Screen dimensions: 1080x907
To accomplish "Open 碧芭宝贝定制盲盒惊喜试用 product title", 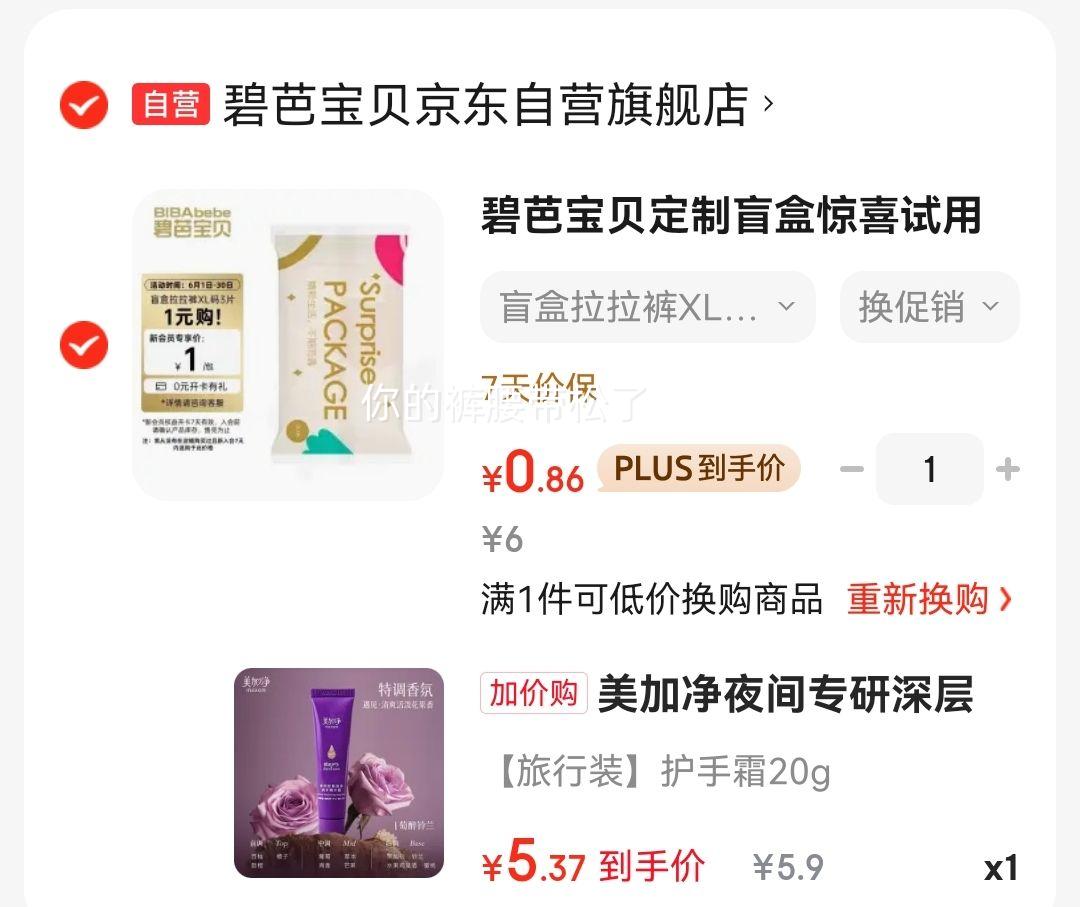I will (x=731, y=216).
